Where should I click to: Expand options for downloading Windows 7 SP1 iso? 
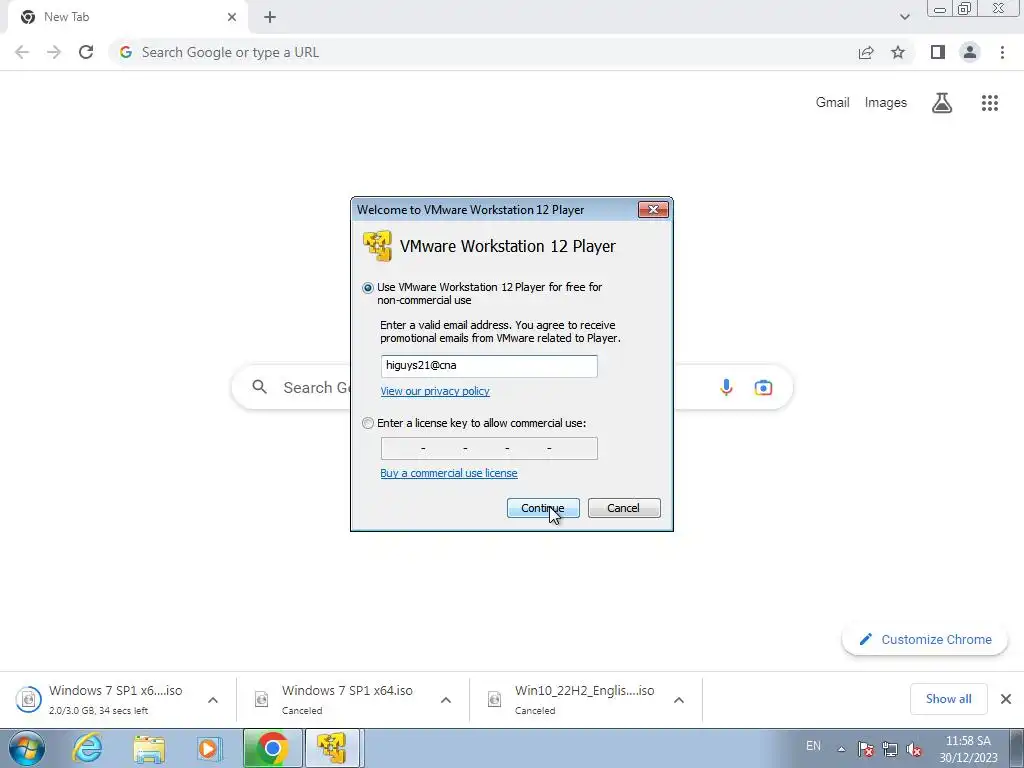click(213, 700)
